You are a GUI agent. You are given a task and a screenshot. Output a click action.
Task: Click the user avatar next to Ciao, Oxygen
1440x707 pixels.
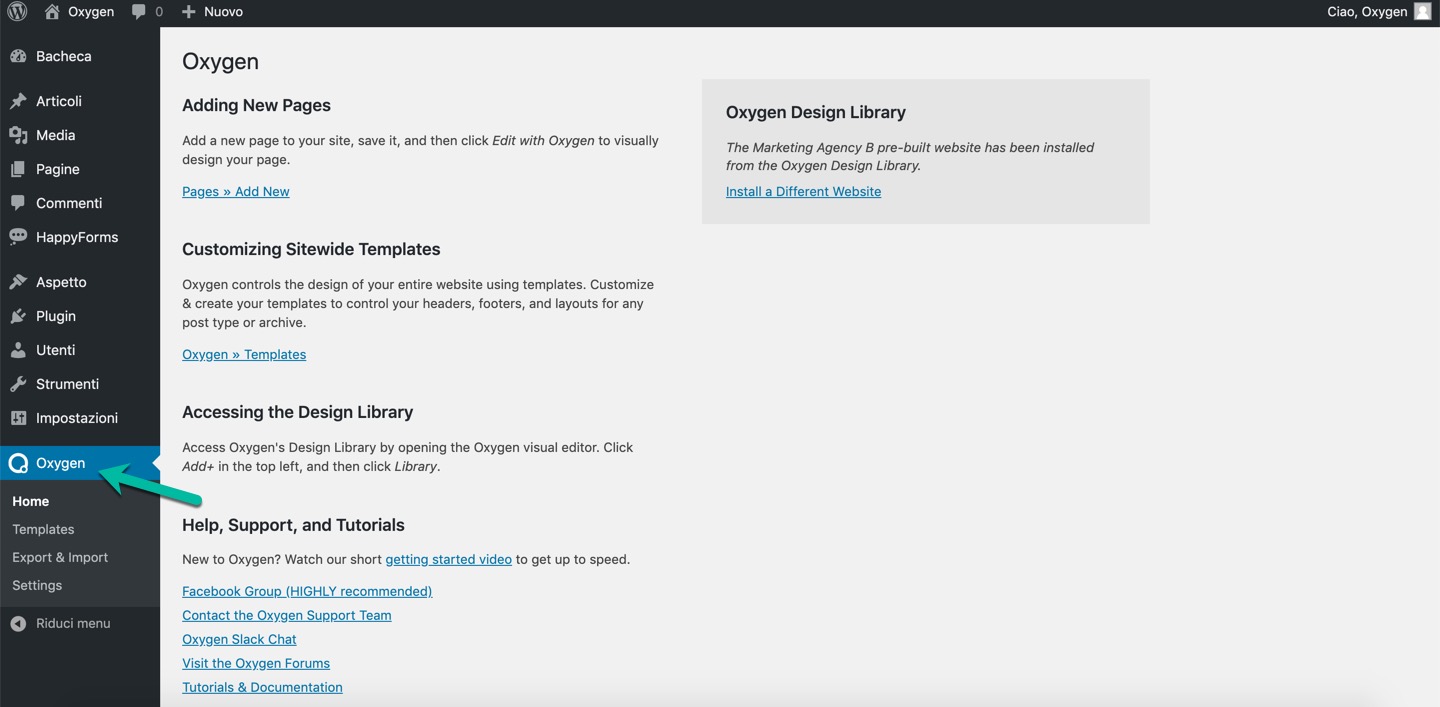click(1423, 12)
